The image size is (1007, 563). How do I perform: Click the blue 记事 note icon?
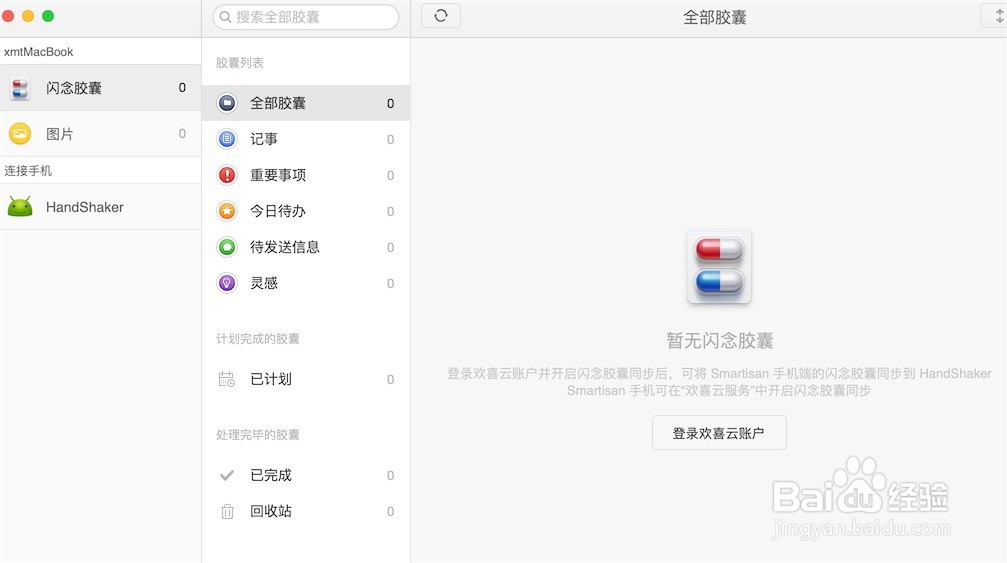(227, 139)
